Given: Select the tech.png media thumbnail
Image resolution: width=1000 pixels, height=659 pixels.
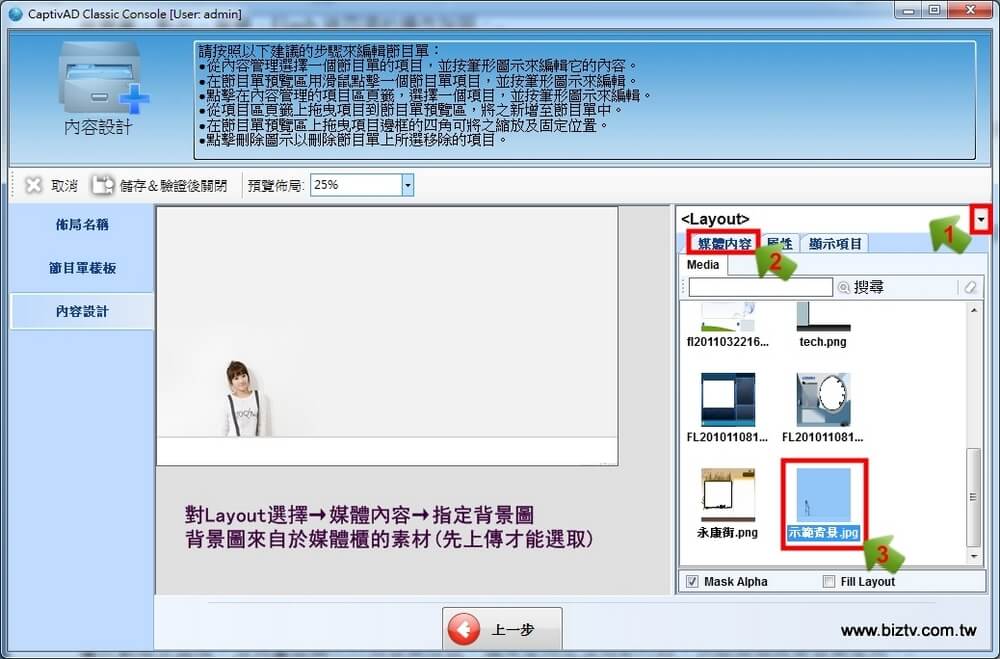Looking at the screenshot, I should pos(823,318).
